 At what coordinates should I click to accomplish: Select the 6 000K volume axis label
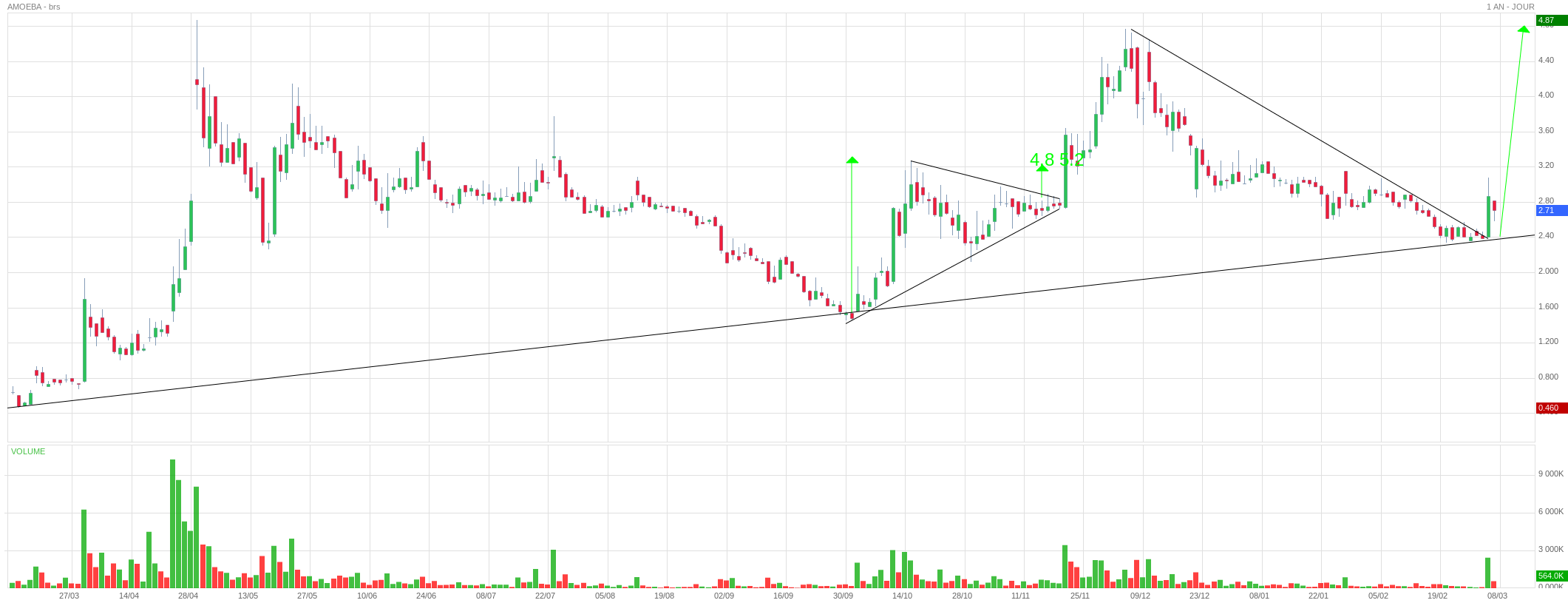point(1551,511)
